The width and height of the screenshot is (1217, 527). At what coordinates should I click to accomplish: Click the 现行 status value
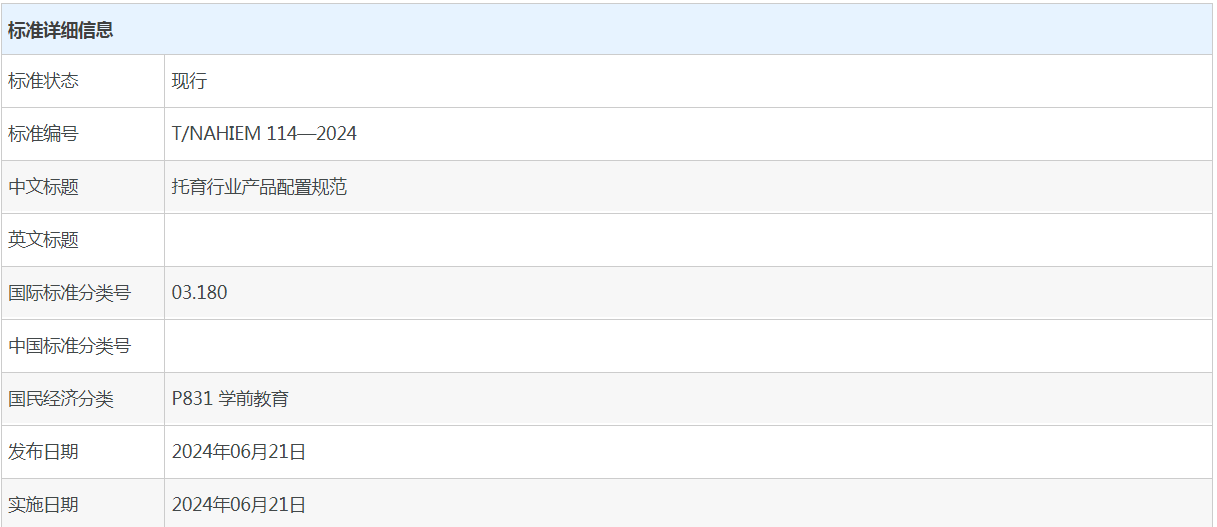coord(189,81)
